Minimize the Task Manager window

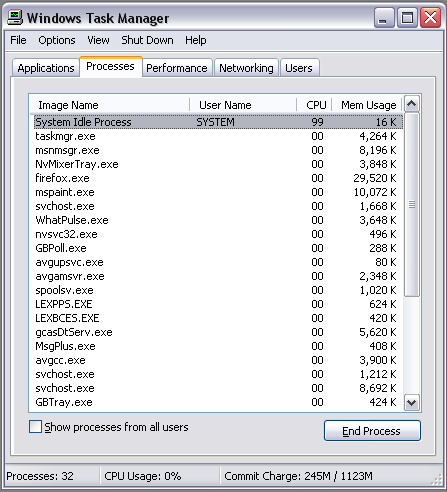384,17
